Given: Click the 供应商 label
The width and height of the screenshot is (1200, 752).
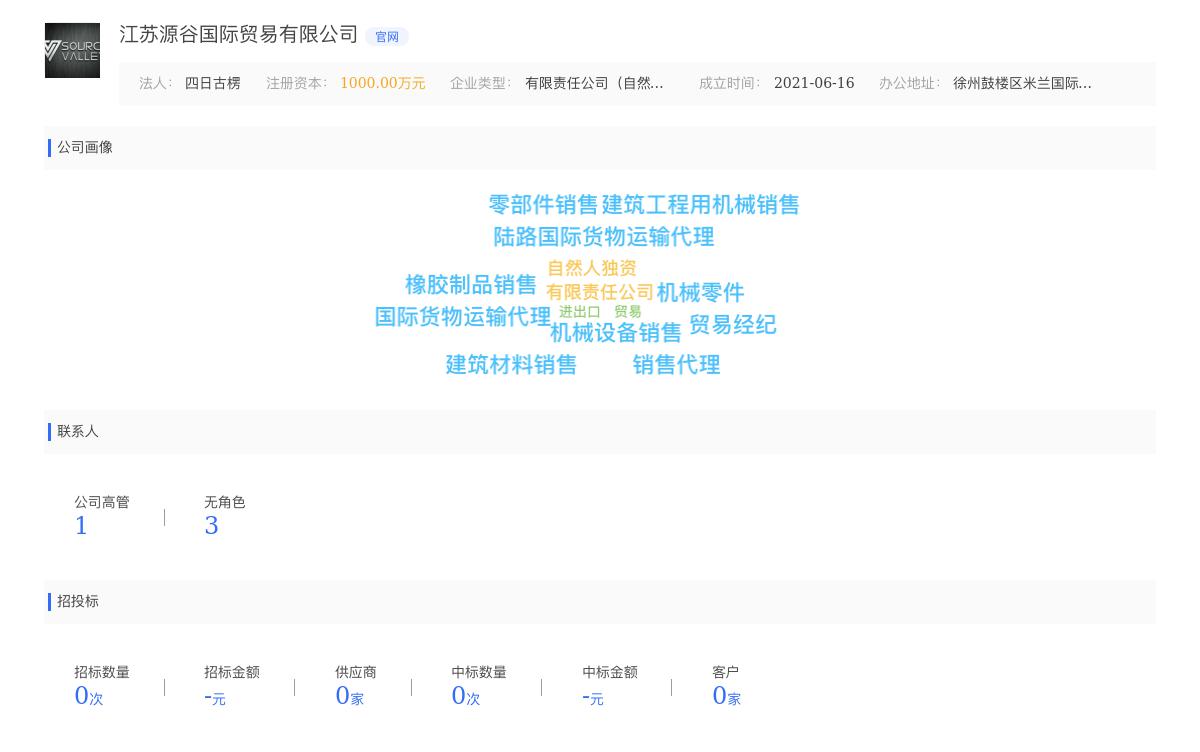Looking at the screenshot, I should point(356,673).
